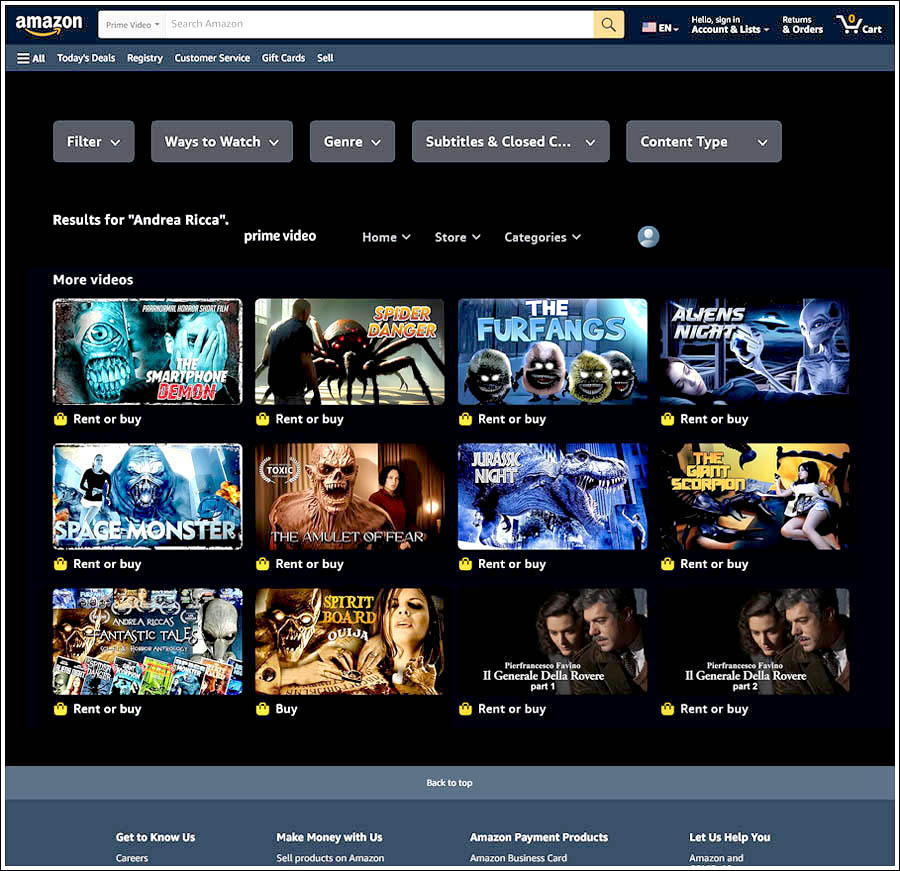Click the Let Us Help You heading
Image resolution: width=900 pixels, height=871 pixels.
click(730, 837)
